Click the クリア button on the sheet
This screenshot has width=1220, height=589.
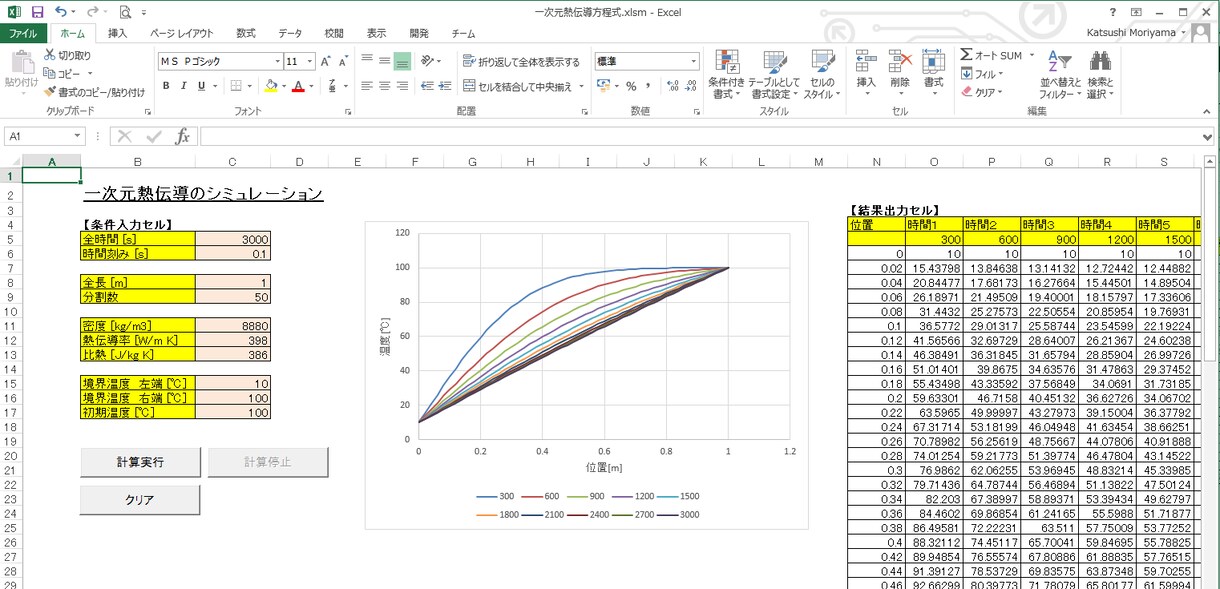click(x=140, y=500)
